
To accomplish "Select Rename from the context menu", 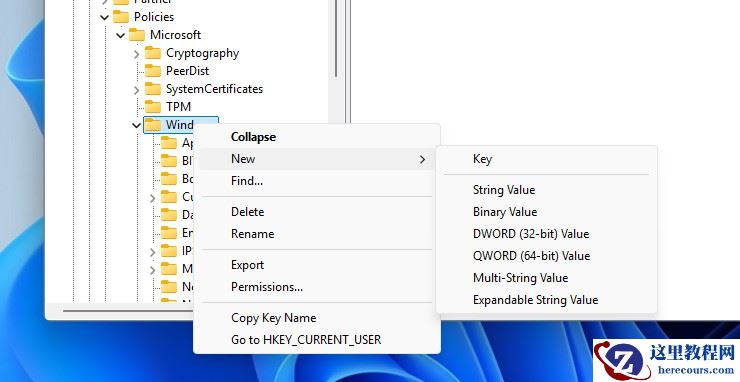I will tap(317, 234).
